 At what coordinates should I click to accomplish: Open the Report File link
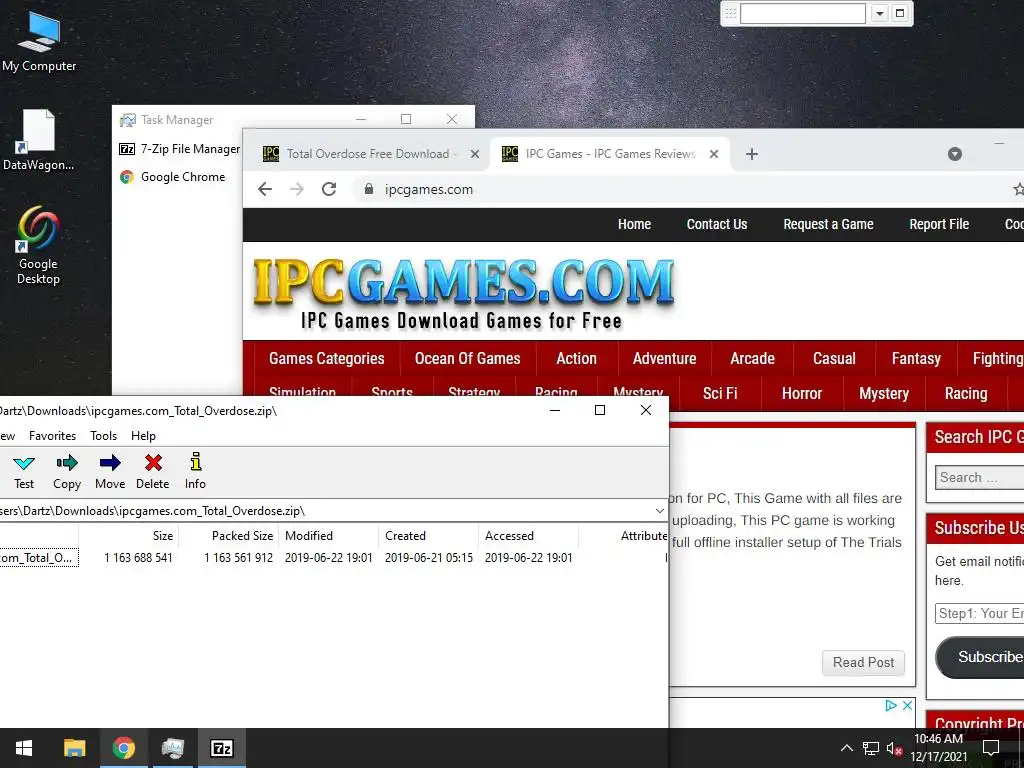coord(939,225)
